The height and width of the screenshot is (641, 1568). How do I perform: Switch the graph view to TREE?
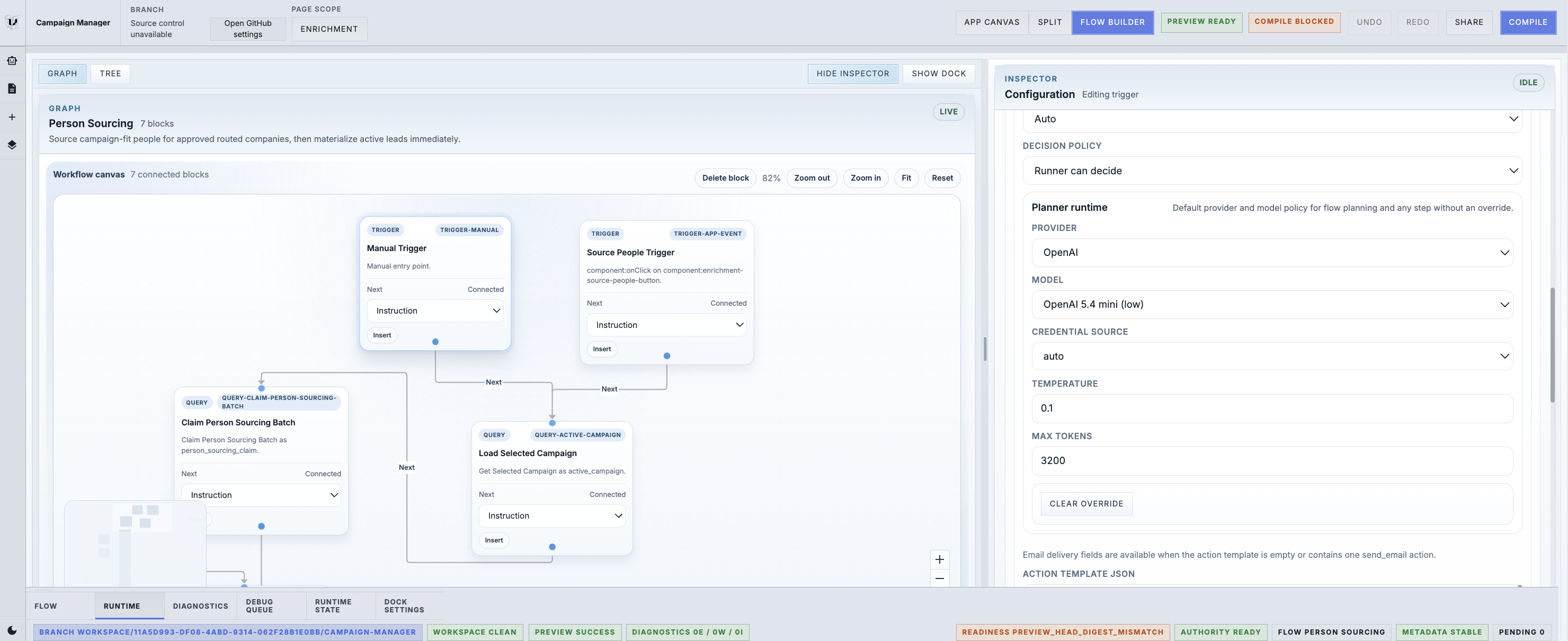[x=110, y=74]
